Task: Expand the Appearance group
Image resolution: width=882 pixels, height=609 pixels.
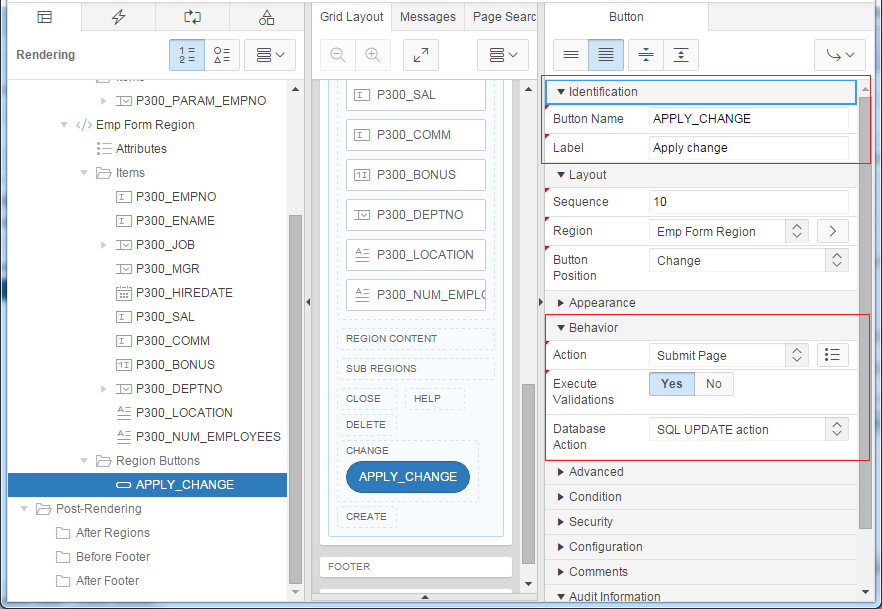Action: [x=560, y=303]
